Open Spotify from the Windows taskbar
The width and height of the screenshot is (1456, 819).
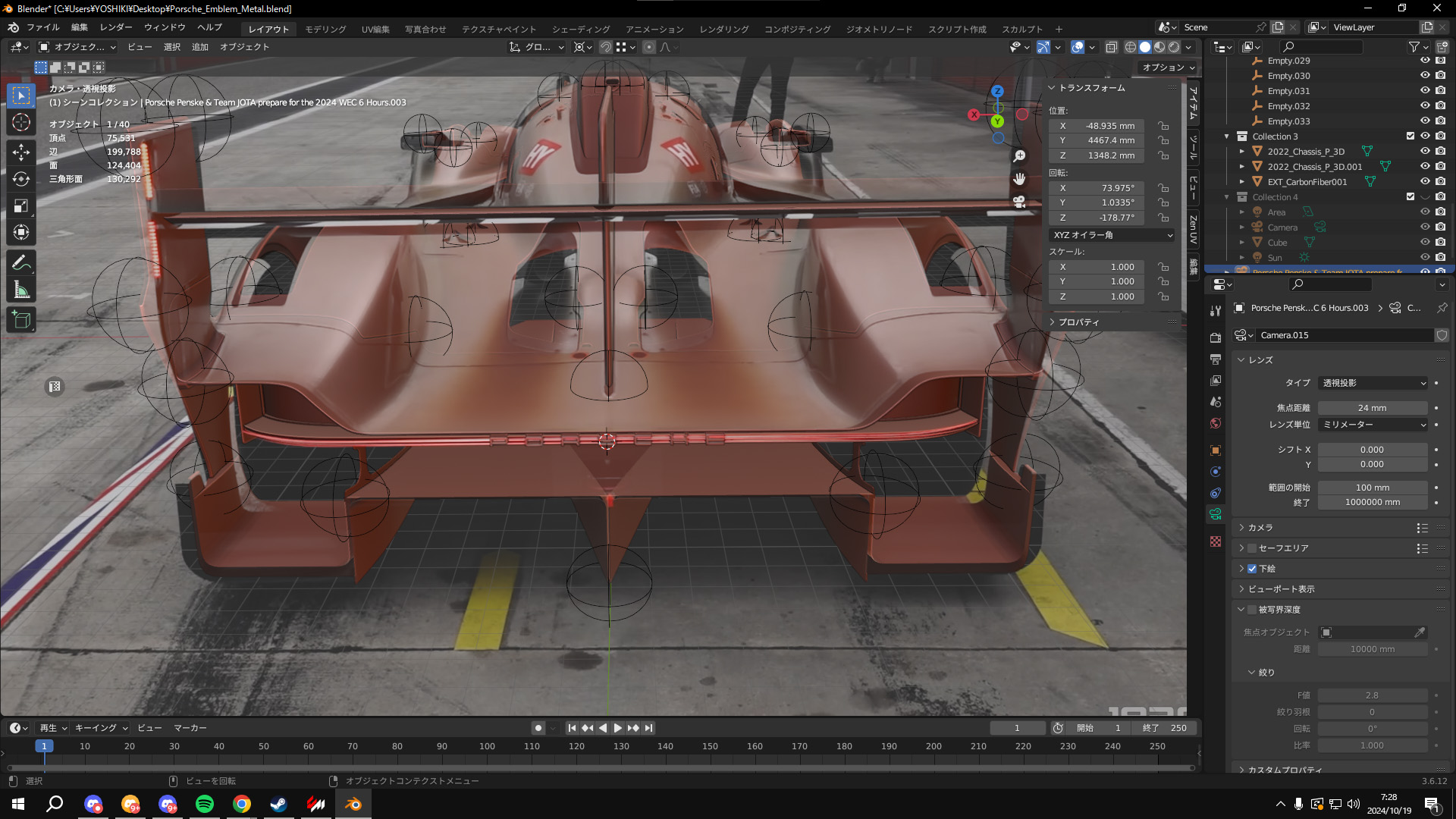coord(205,804)
